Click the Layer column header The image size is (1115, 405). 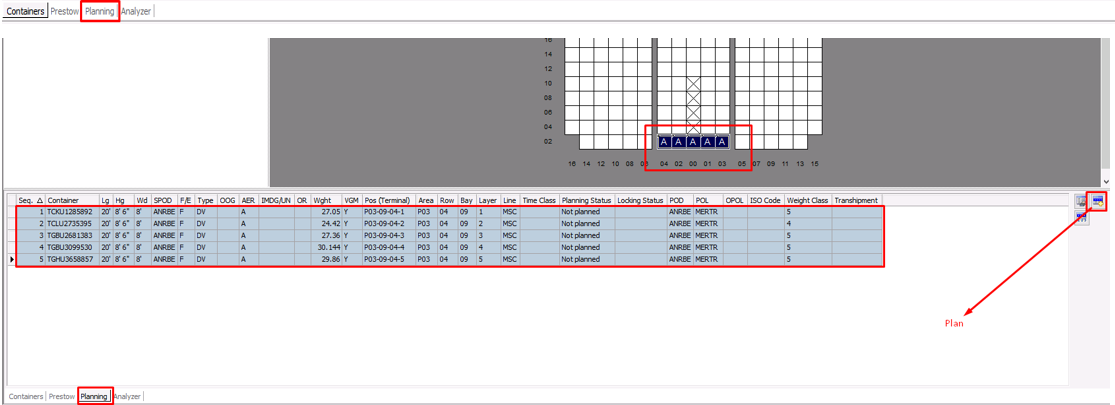tap(487, 200)
